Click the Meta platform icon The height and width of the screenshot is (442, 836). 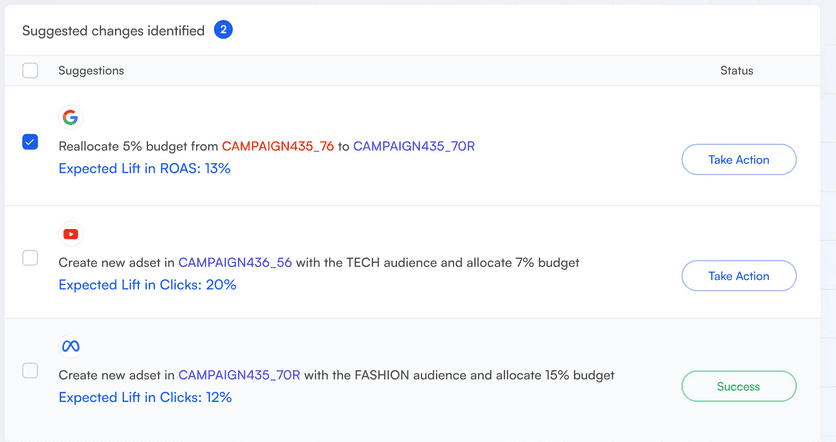pos(70,346)
